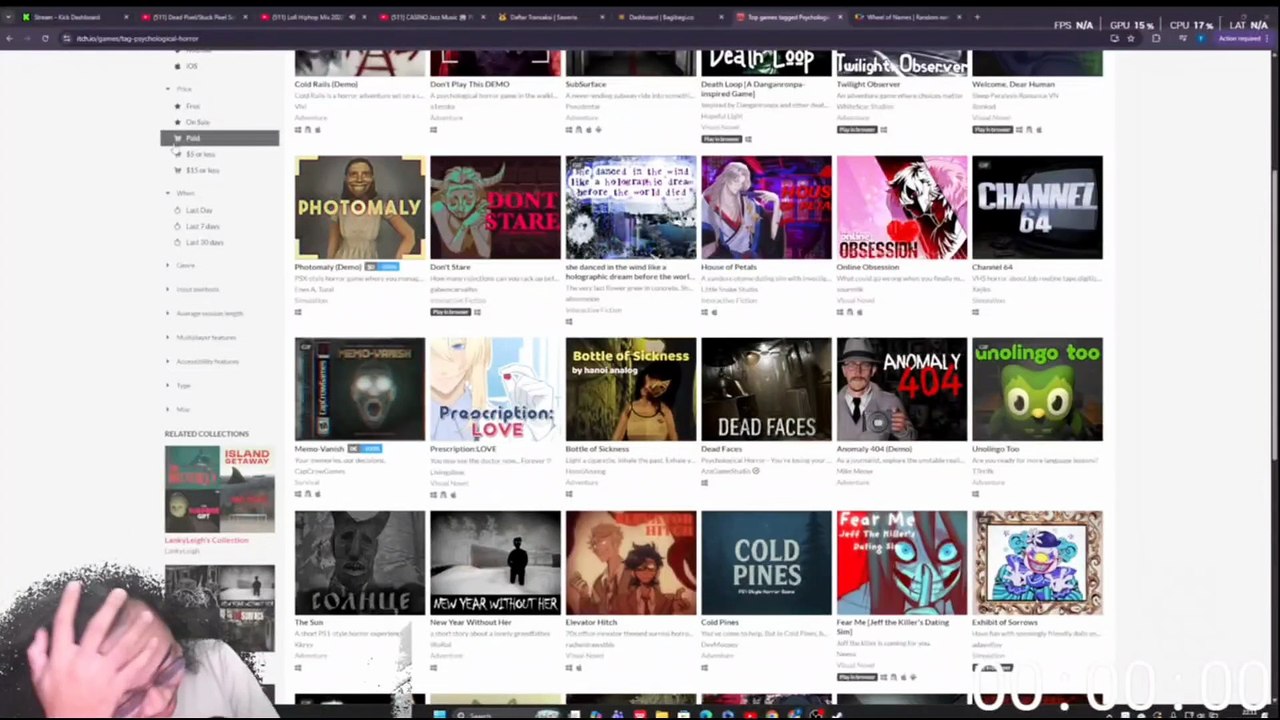The width and height of the screenshot is (1280, 720).
Task: Click Play in browser badge under Don't Stare
Action: coord(450,312)
